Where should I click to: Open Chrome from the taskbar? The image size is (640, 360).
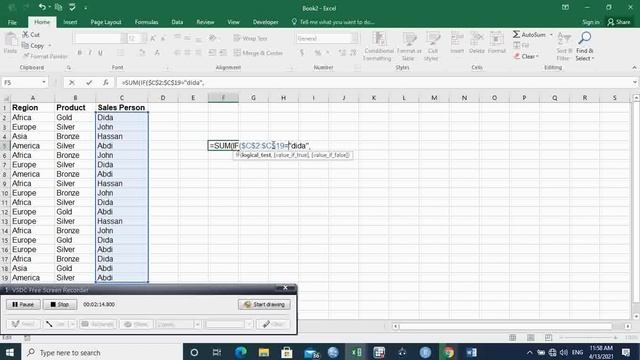pyautogui.click(x=449, y=352)
